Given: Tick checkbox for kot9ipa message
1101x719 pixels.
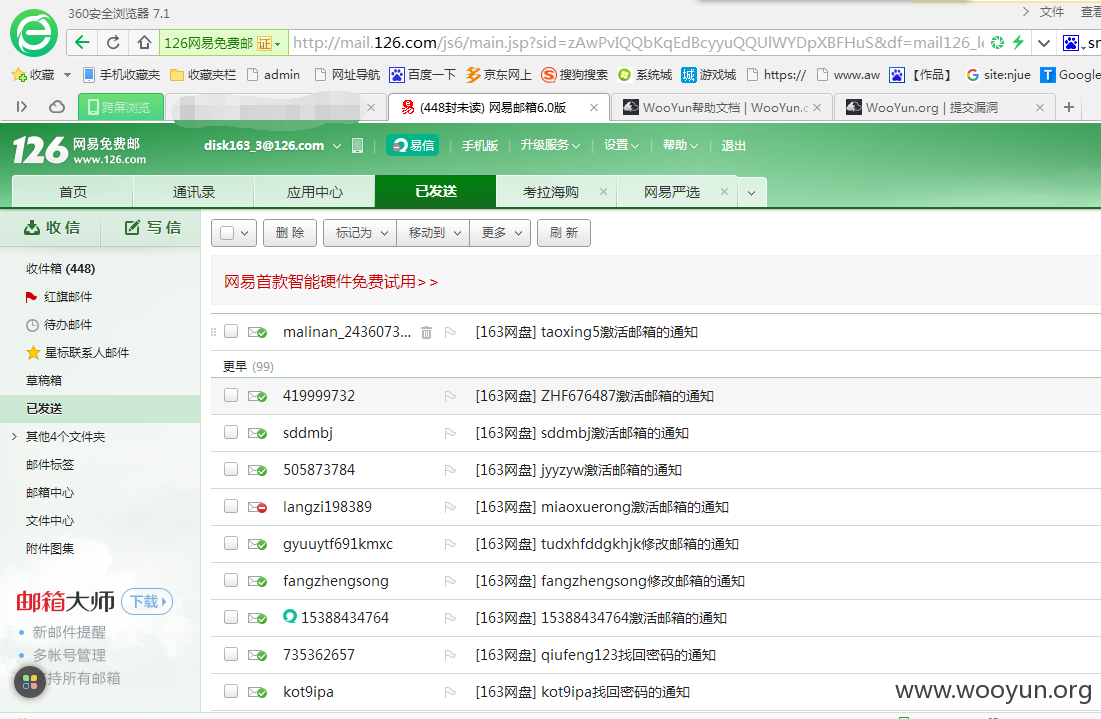Looking at the screenshot, I should click(x=231, y=691).
